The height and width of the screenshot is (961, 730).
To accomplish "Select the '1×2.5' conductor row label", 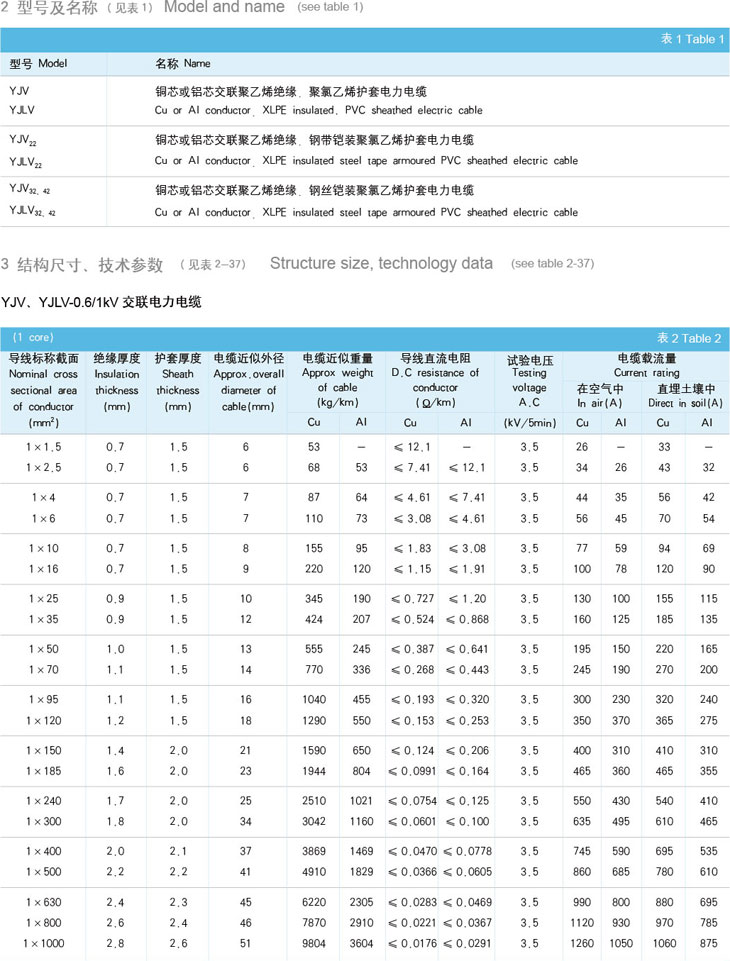I will point(44,468).
